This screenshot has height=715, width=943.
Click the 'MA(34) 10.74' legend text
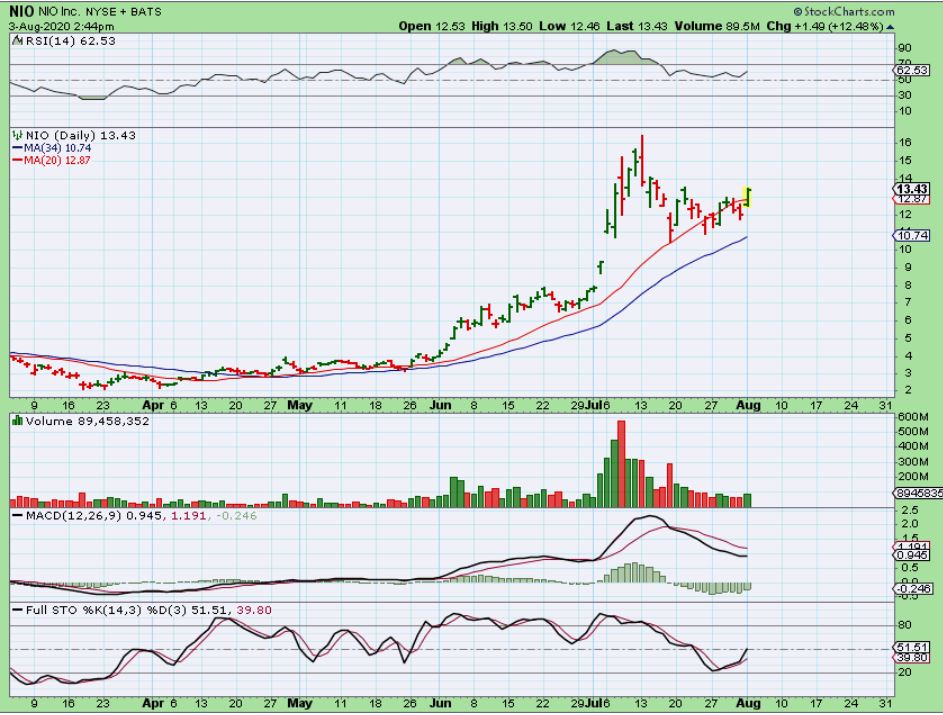57,148
